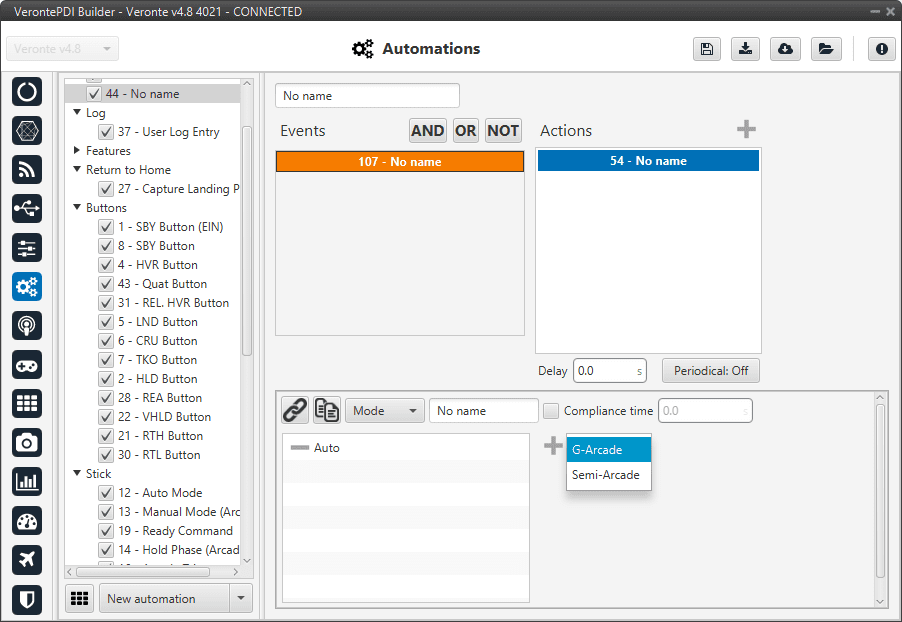
Task: Click the open folder icon
Action: (826, 49)
